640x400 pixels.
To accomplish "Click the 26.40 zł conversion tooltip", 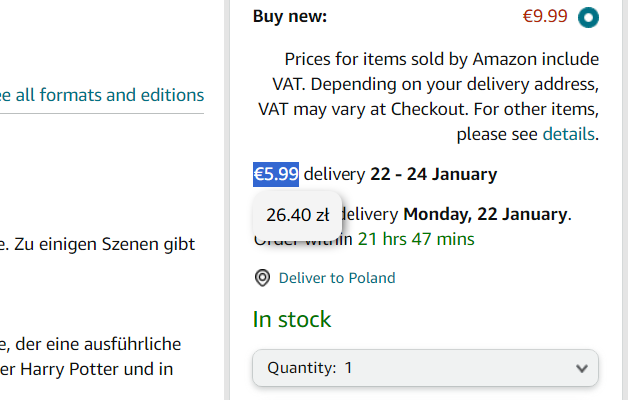I will (297, 214).
